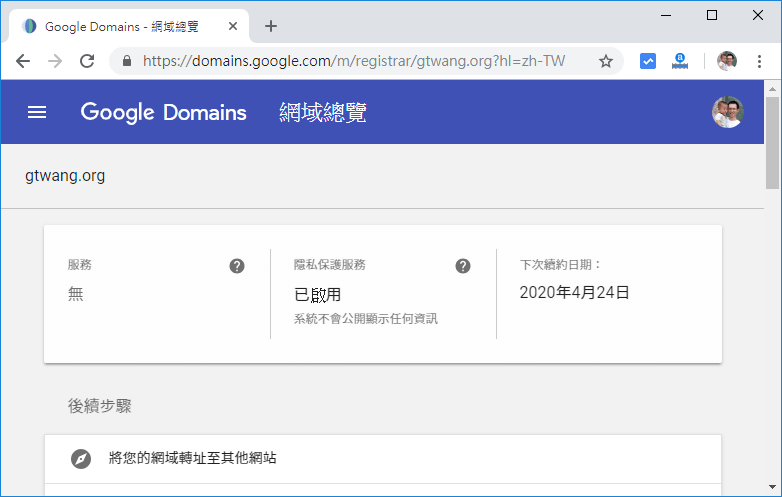
Task: Click the scrollbar up arrow
Action: tap(772, 89)
